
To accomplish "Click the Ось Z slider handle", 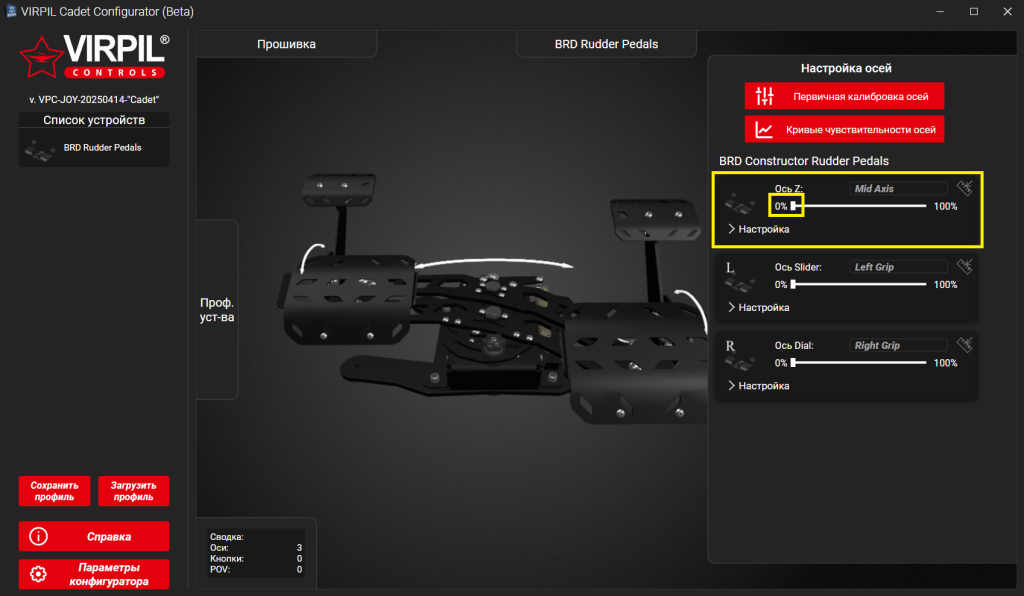I will click(x=793, y=206).
